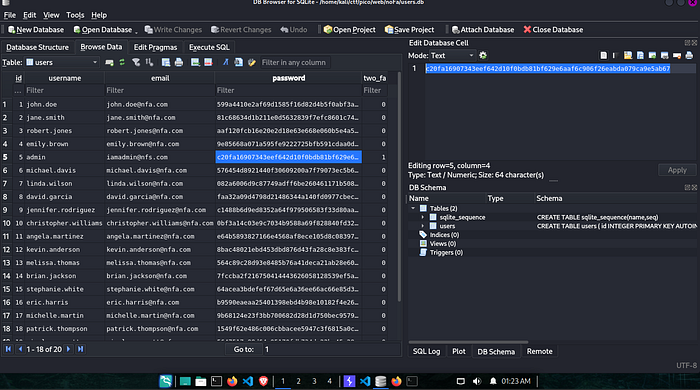The image size is (700, 390).
Task: Click the Apply button in Edit Cell
Action: 677,170
